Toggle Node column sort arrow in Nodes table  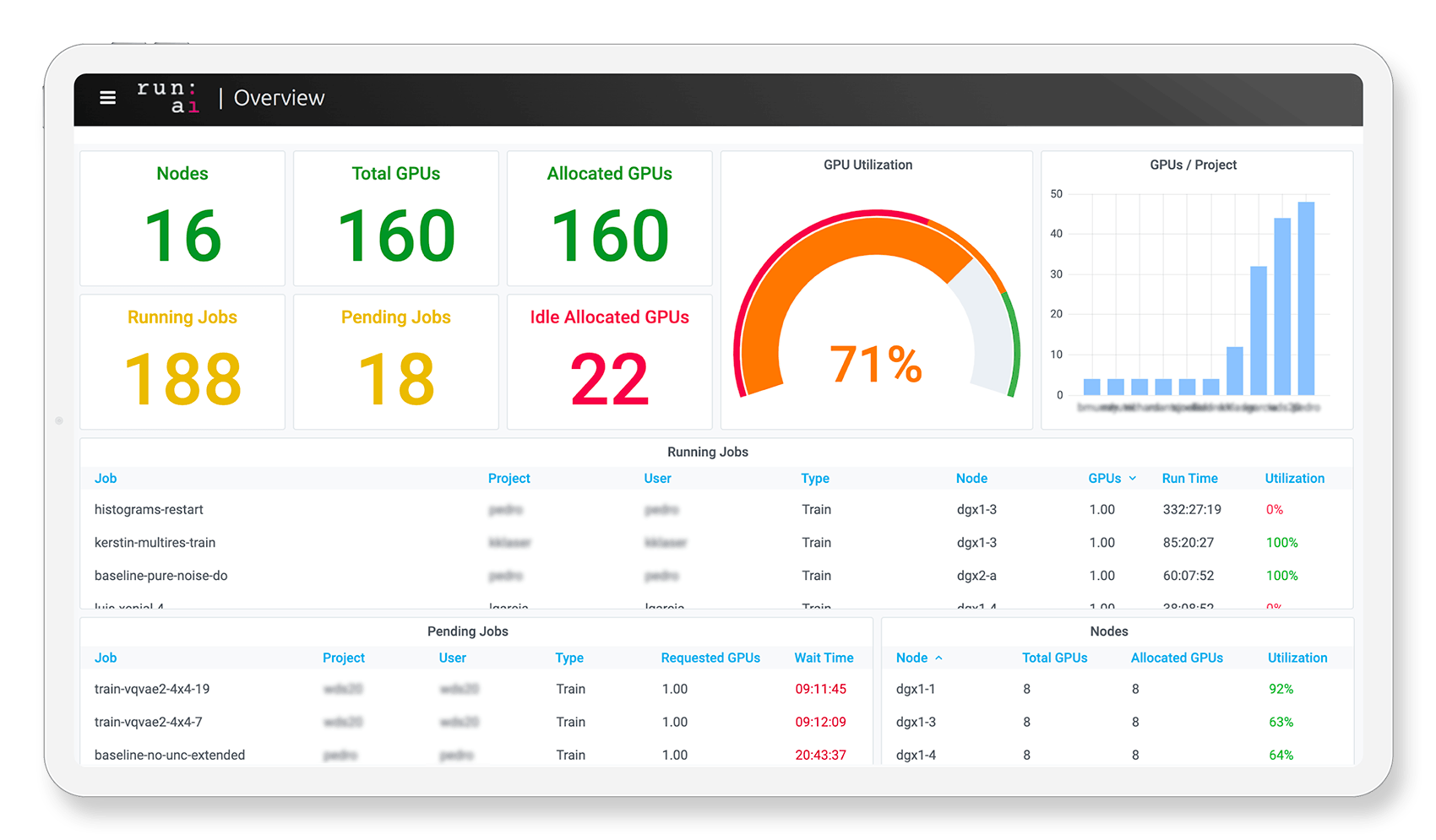[x=938, y=658]
